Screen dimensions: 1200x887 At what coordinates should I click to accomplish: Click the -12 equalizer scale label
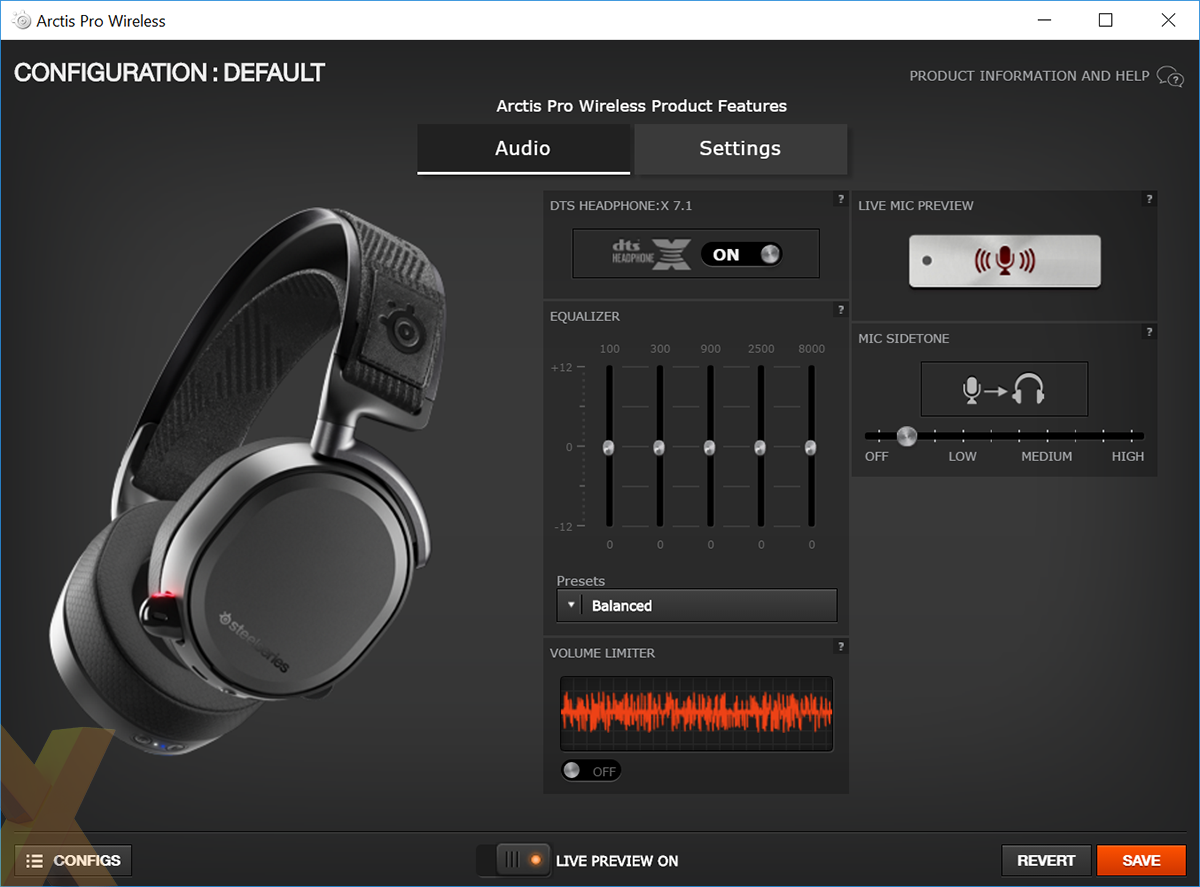point(562,527)
